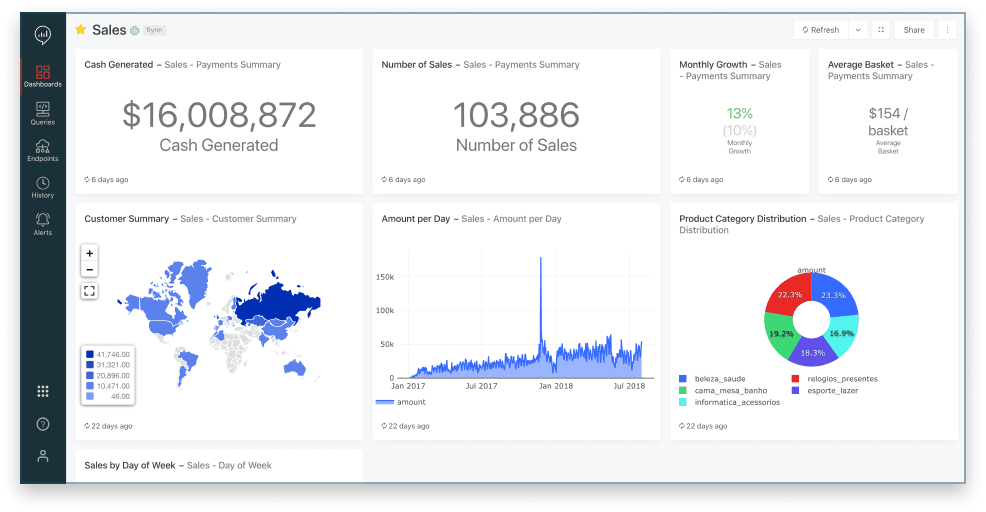Zoom in on the customer map
This screenshot has height=512, width=986.
pos(90,253)
